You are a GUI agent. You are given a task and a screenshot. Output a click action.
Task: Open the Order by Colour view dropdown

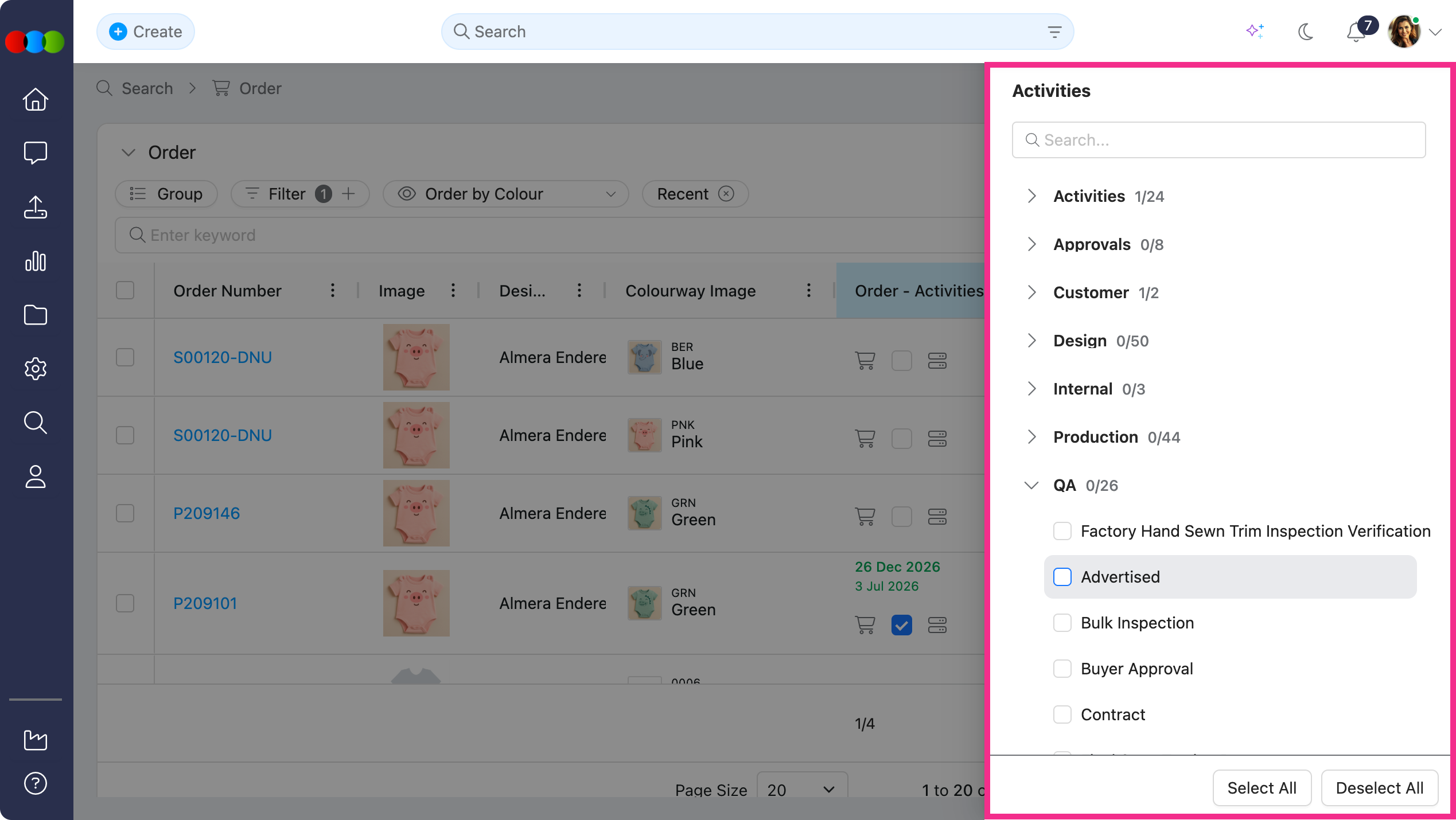tap(505, 194)
